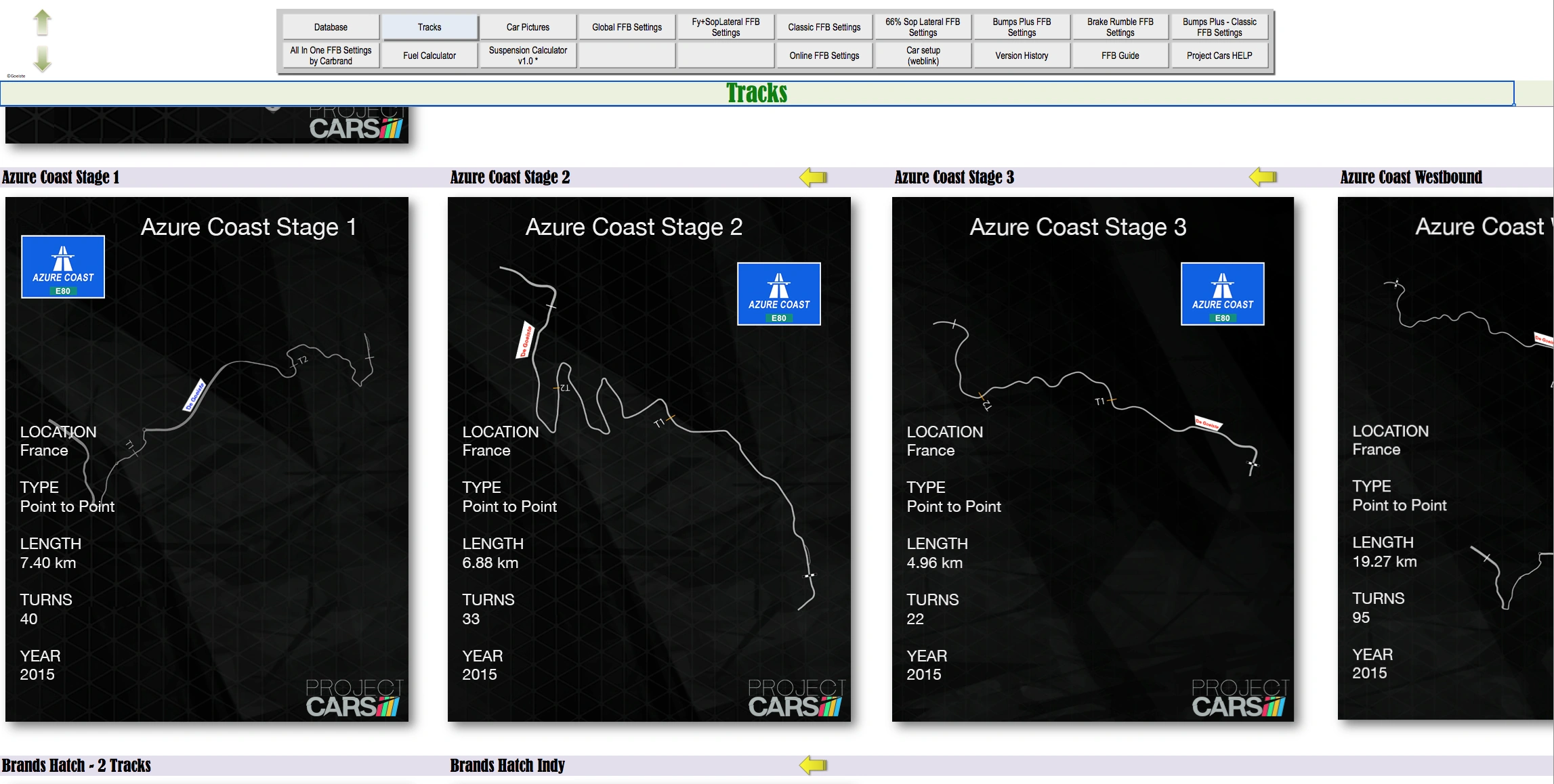Screen dimensions: 1554x784
Task: Open the Fuel Calculator
Action: click(429, 56)
